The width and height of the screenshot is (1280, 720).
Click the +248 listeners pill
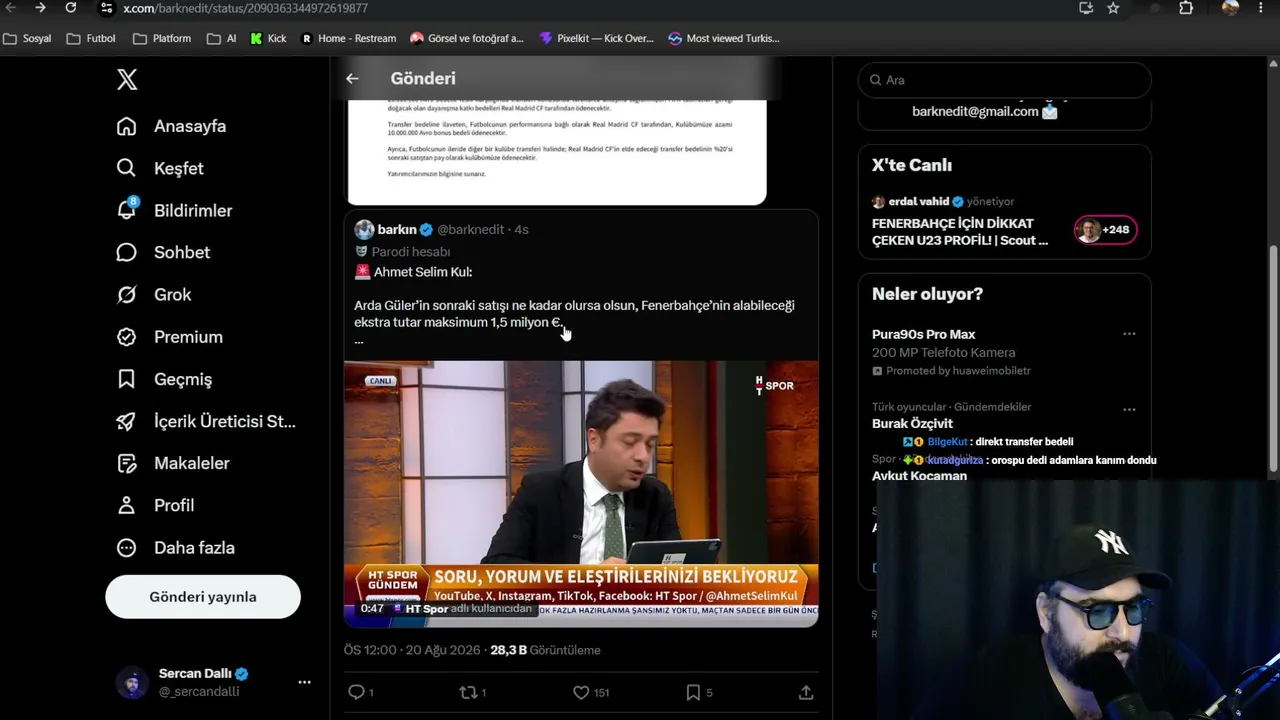click(x=1105, y=230)
